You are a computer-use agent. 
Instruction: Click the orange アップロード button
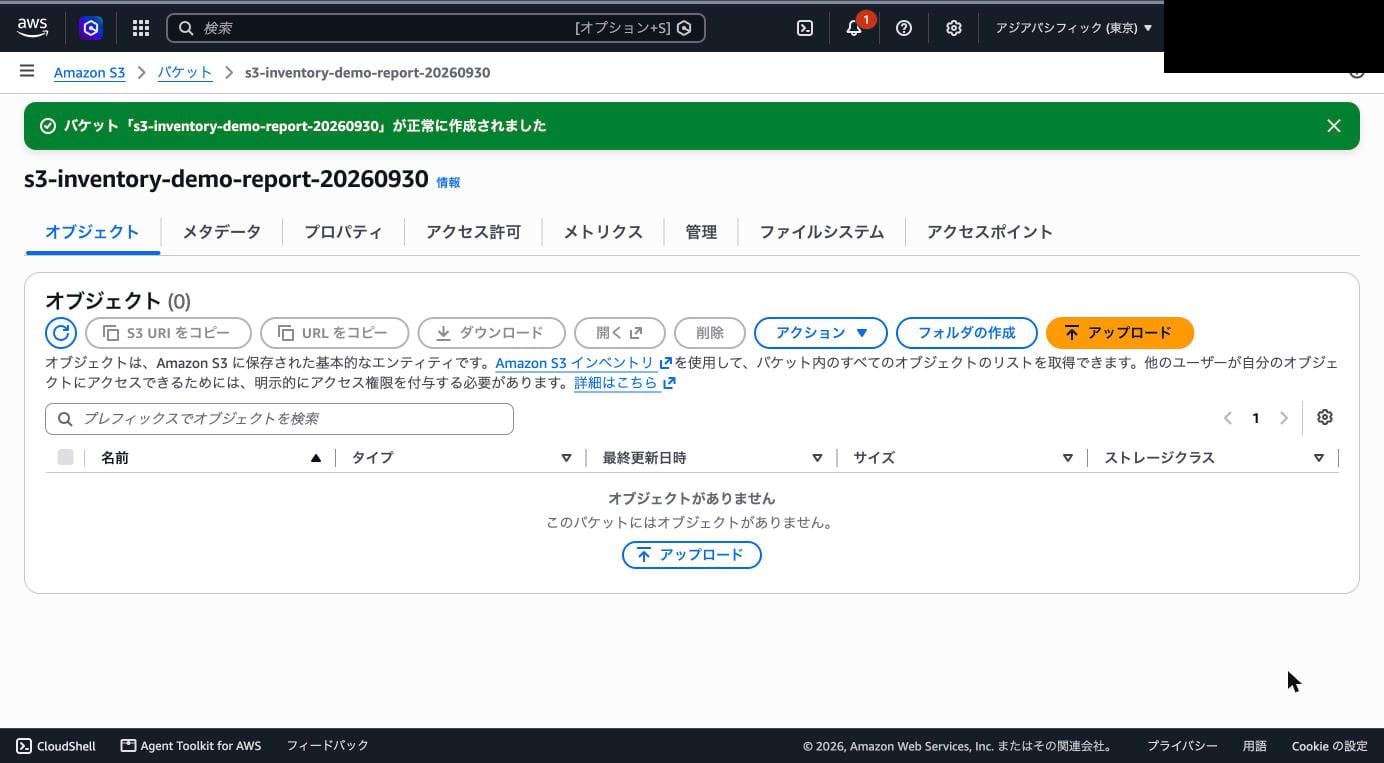point(1120,333)
